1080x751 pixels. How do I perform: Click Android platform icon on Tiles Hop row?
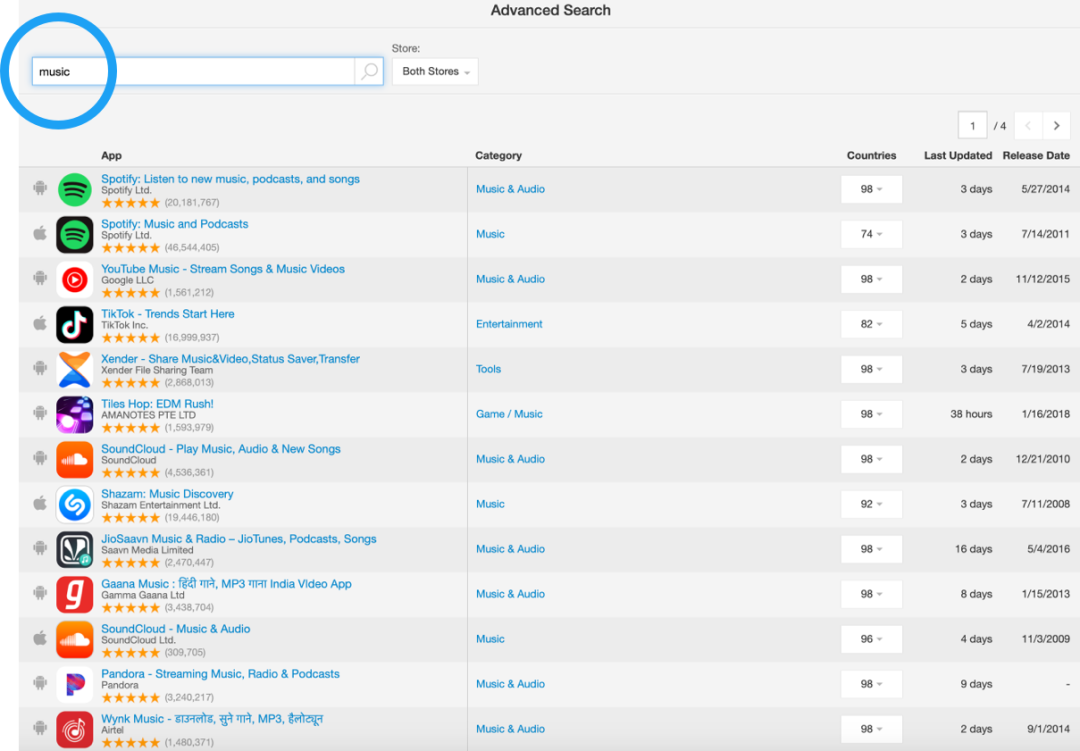click(x=40, y=413)
